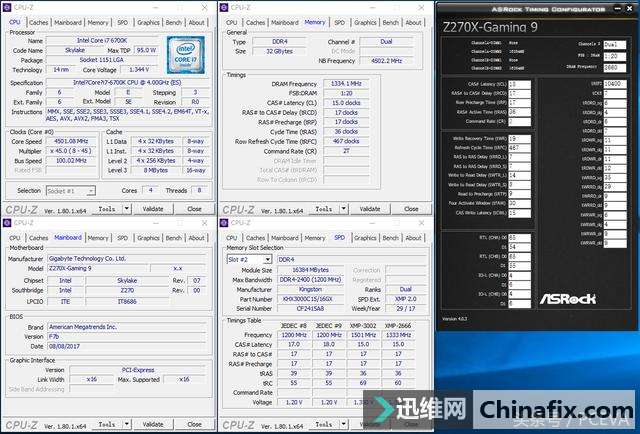Open Graphics tab in the SPD window

[x=365, y=238]
